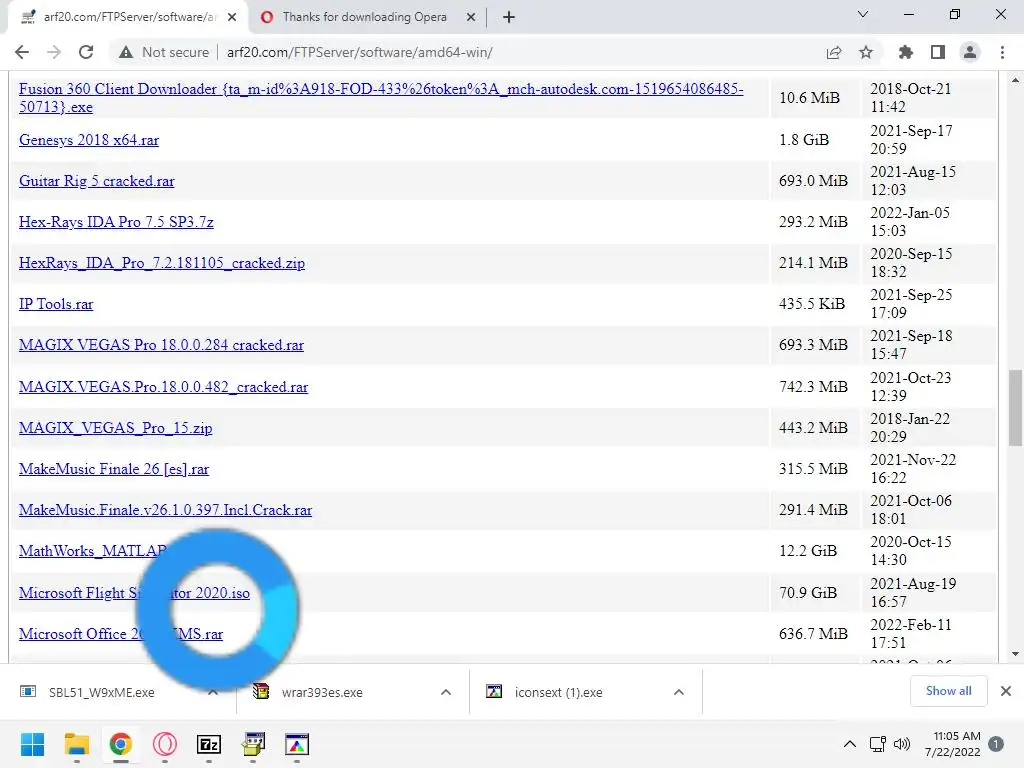Viewport: 1024px width, 768px height.
Task: Close the arf20.com tab
Action: tap(232, 17)
